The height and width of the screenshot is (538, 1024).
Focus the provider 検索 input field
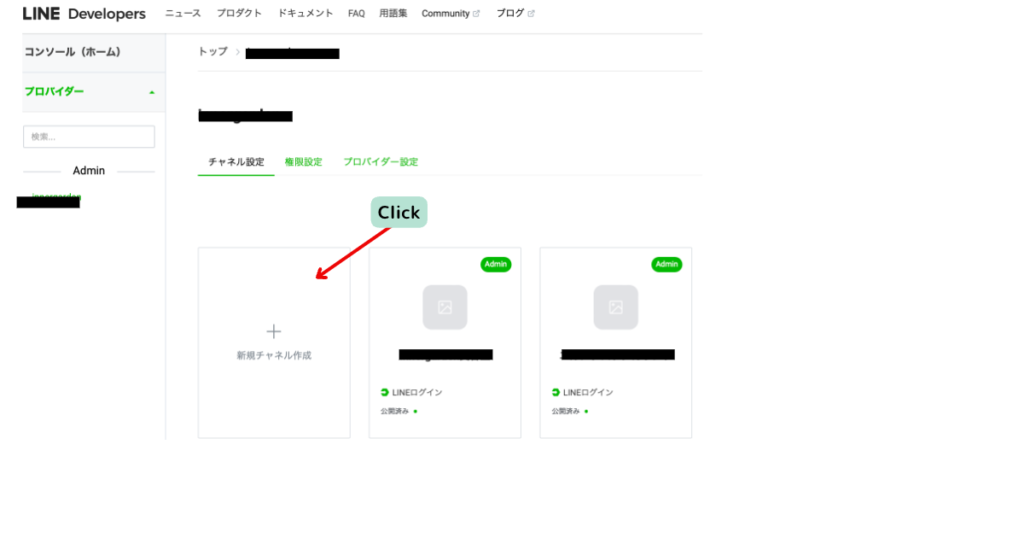click(89, 136)
